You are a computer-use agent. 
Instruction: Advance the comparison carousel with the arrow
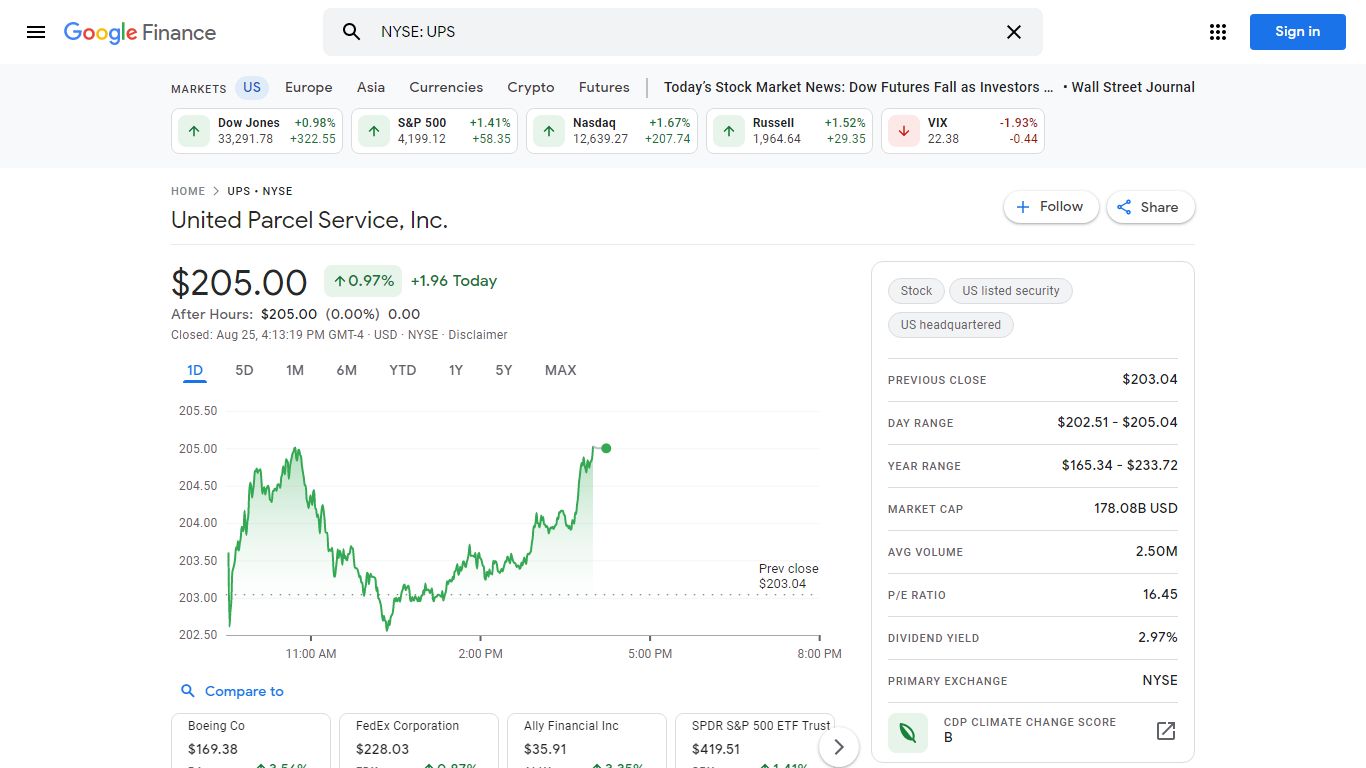pyautogui.click(x=839, y=747)
